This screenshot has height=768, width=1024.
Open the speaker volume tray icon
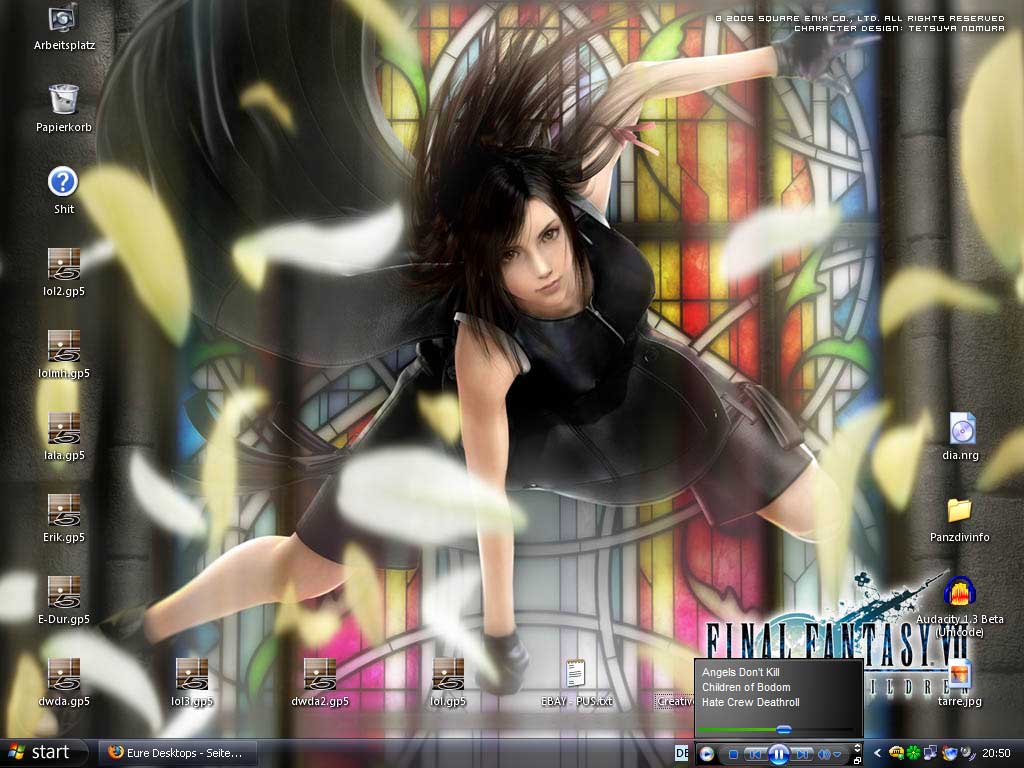(967, 753)
